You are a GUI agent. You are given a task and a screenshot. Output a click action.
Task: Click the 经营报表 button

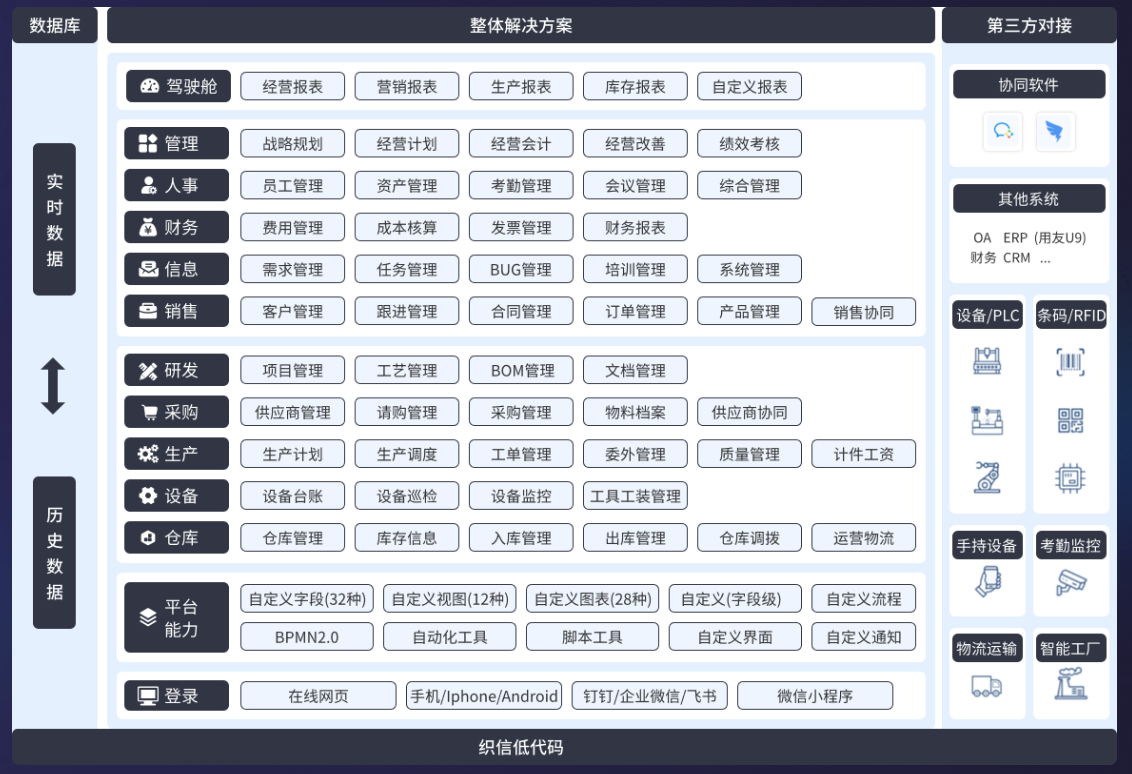pos(293,86)
